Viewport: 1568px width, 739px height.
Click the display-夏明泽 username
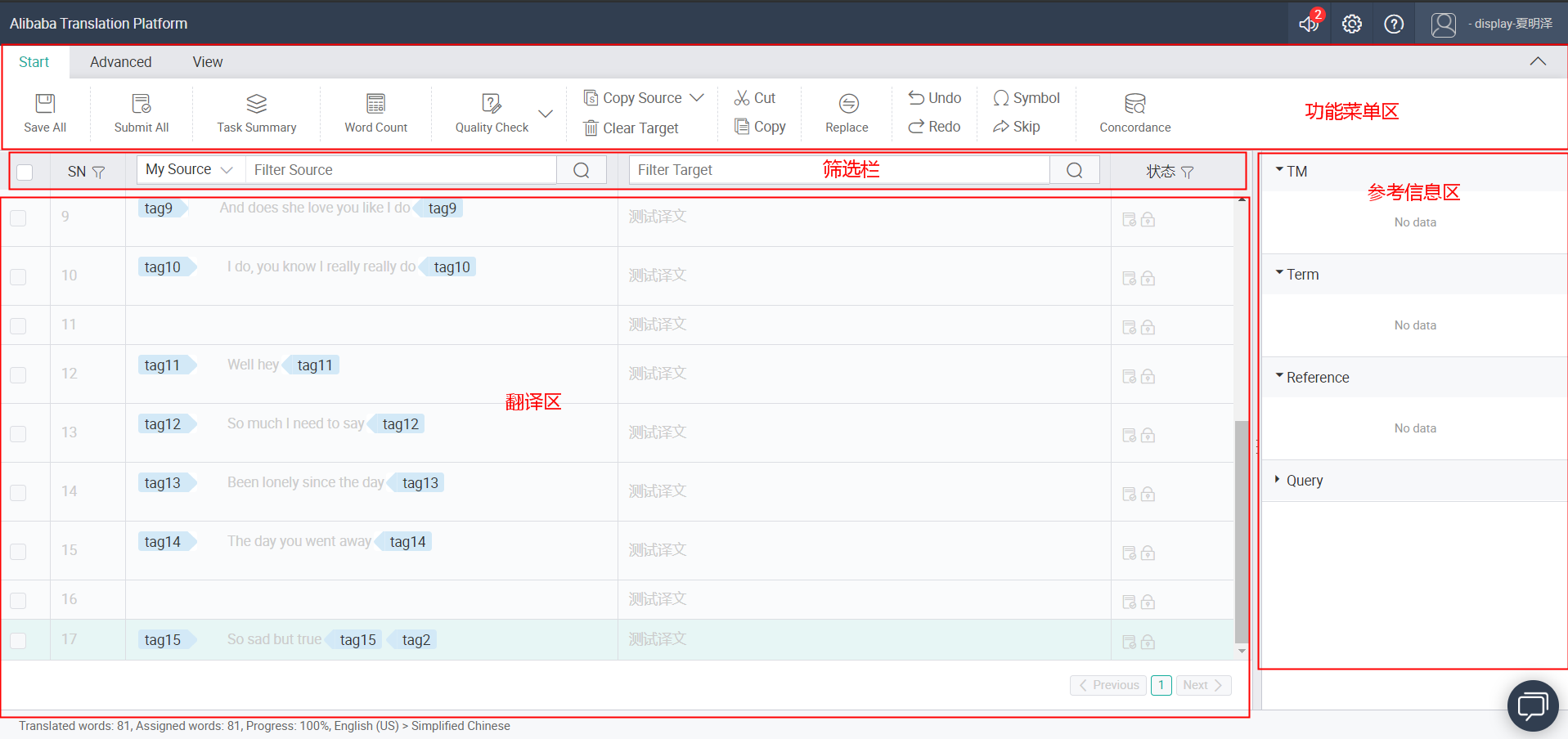pos(1512,24)
